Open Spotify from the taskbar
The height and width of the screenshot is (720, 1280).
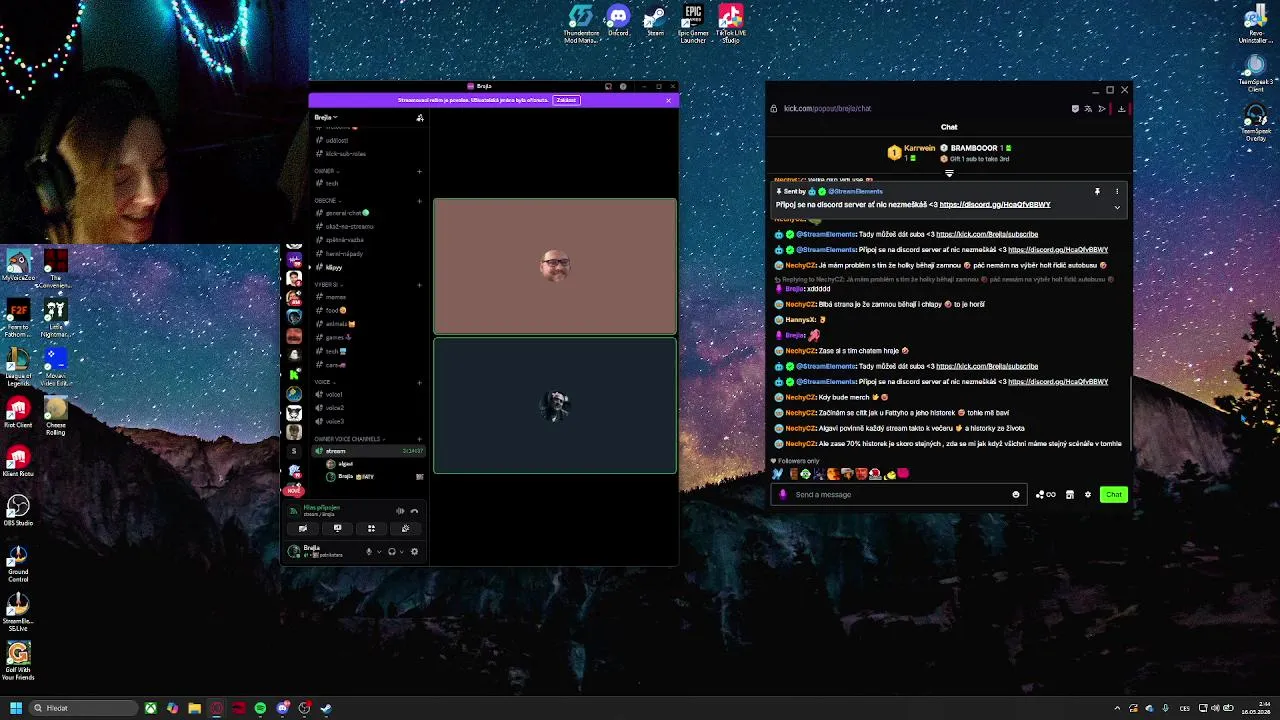pos(260,708)
